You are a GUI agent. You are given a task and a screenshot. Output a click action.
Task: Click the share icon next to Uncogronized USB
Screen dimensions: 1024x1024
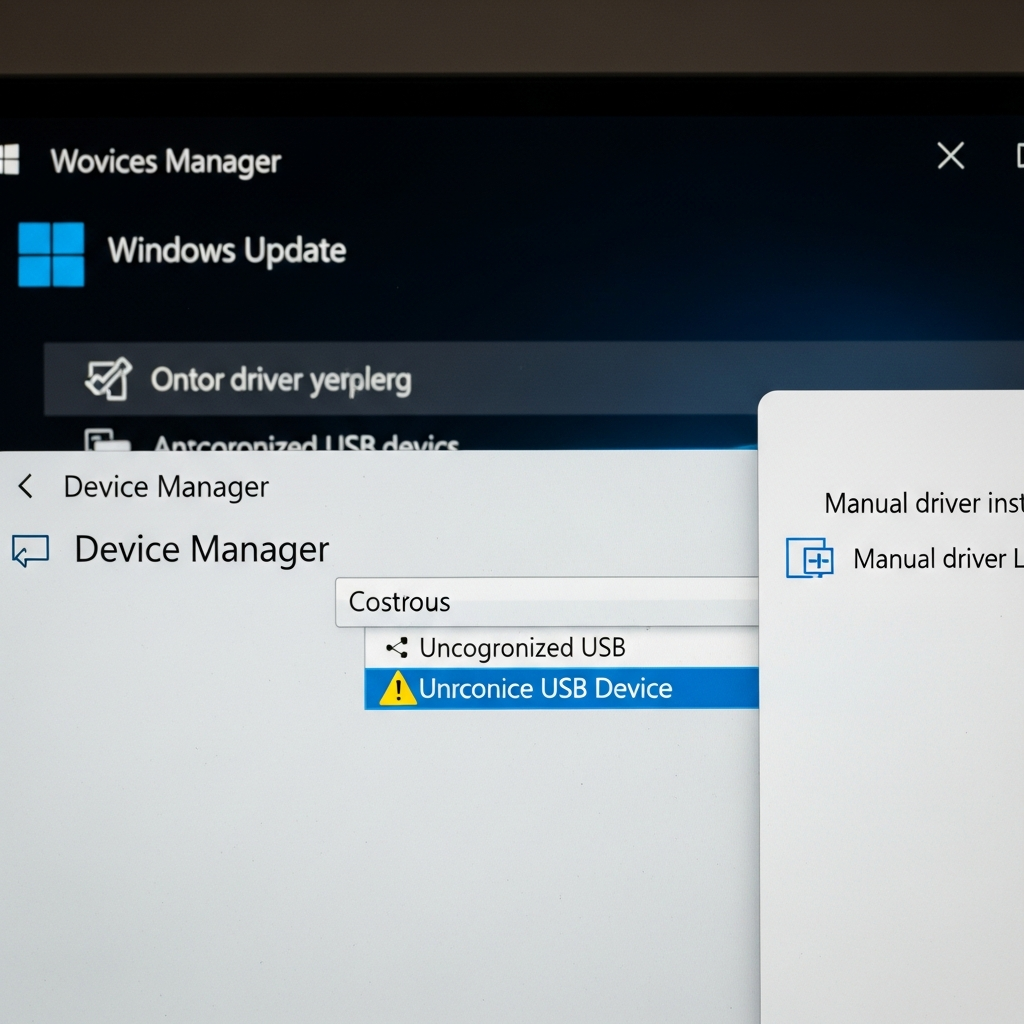click(x=398, y=648)
